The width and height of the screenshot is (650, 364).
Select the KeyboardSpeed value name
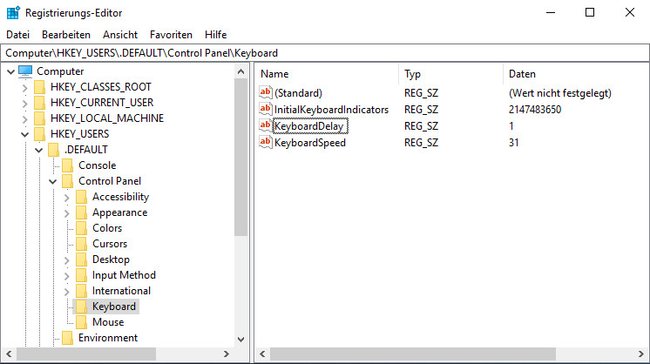point(310,143)
